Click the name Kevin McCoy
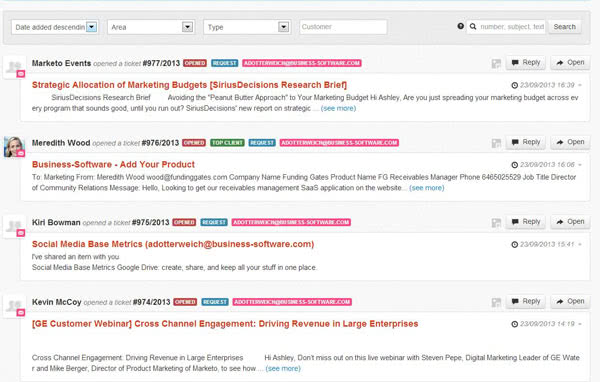 pyautogui.click(x=57, y=302)
